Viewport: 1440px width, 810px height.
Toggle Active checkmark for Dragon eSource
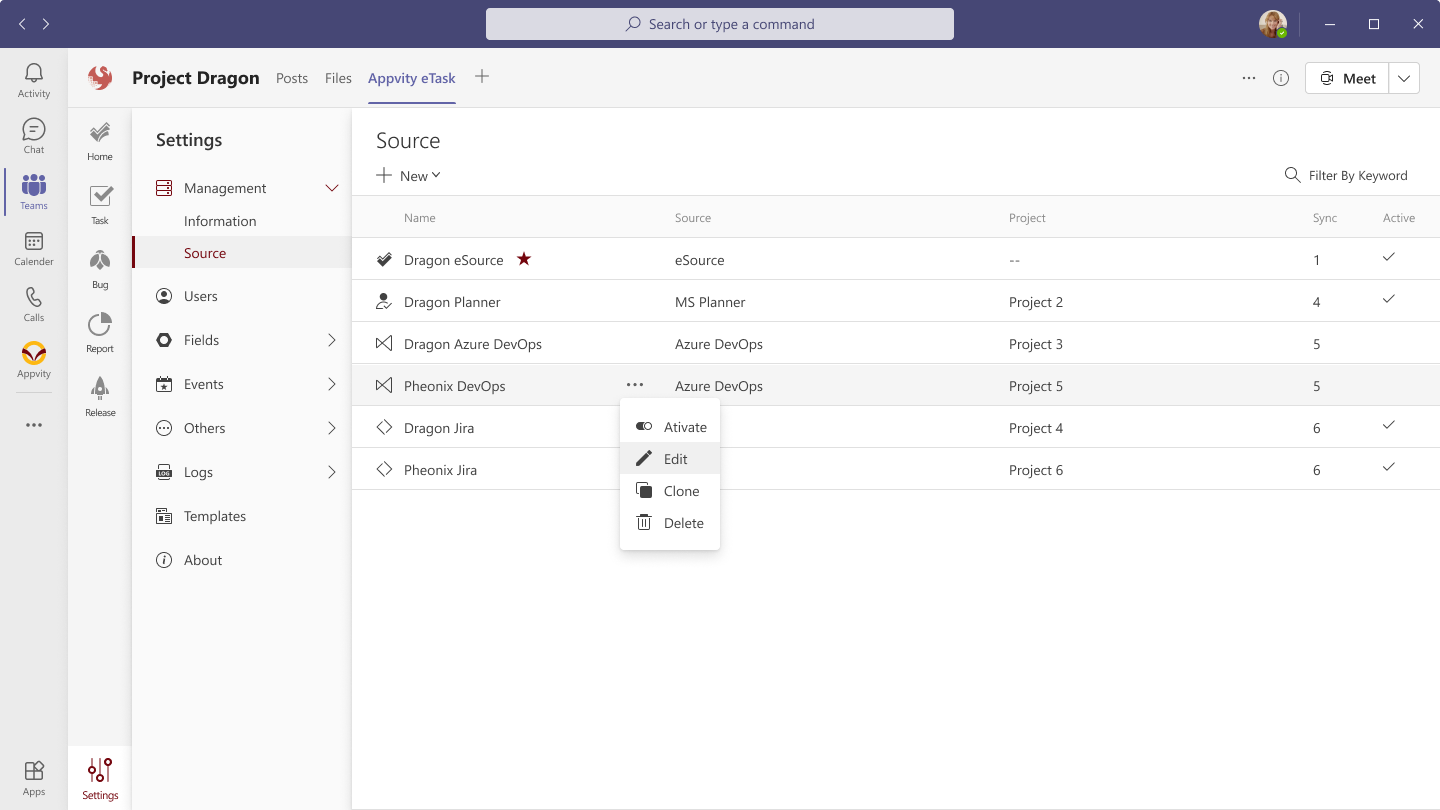tap(1388, 258)
